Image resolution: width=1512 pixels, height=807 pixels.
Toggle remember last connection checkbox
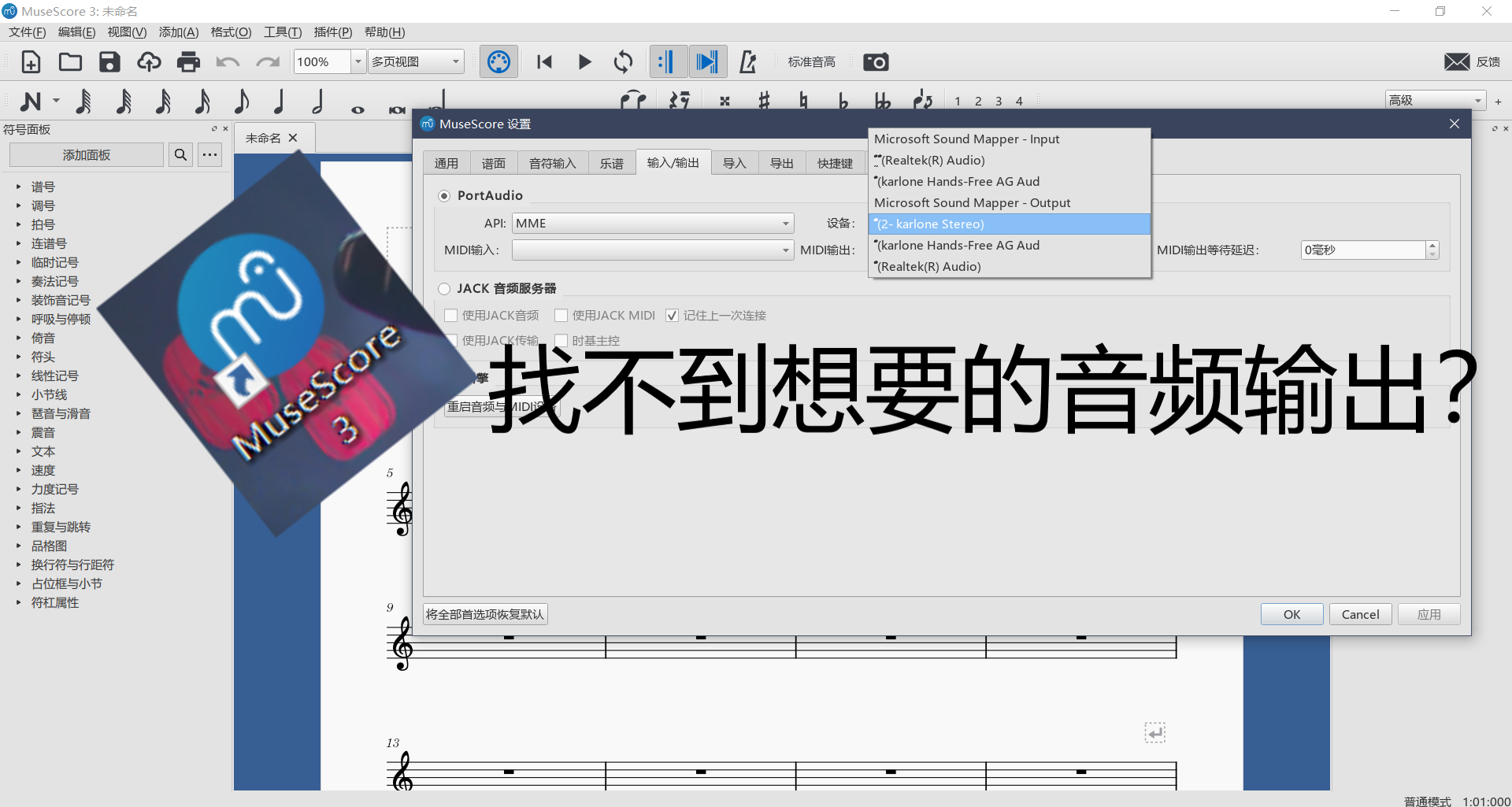pos(672,315)
